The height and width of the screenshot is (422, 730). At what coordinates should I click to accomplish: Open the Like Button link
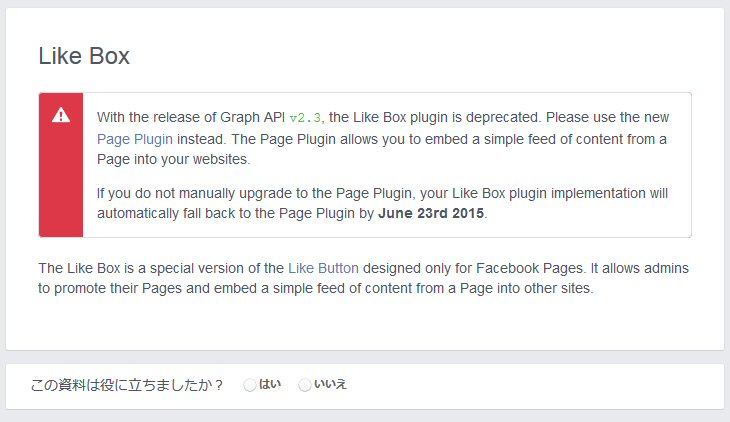323,268
